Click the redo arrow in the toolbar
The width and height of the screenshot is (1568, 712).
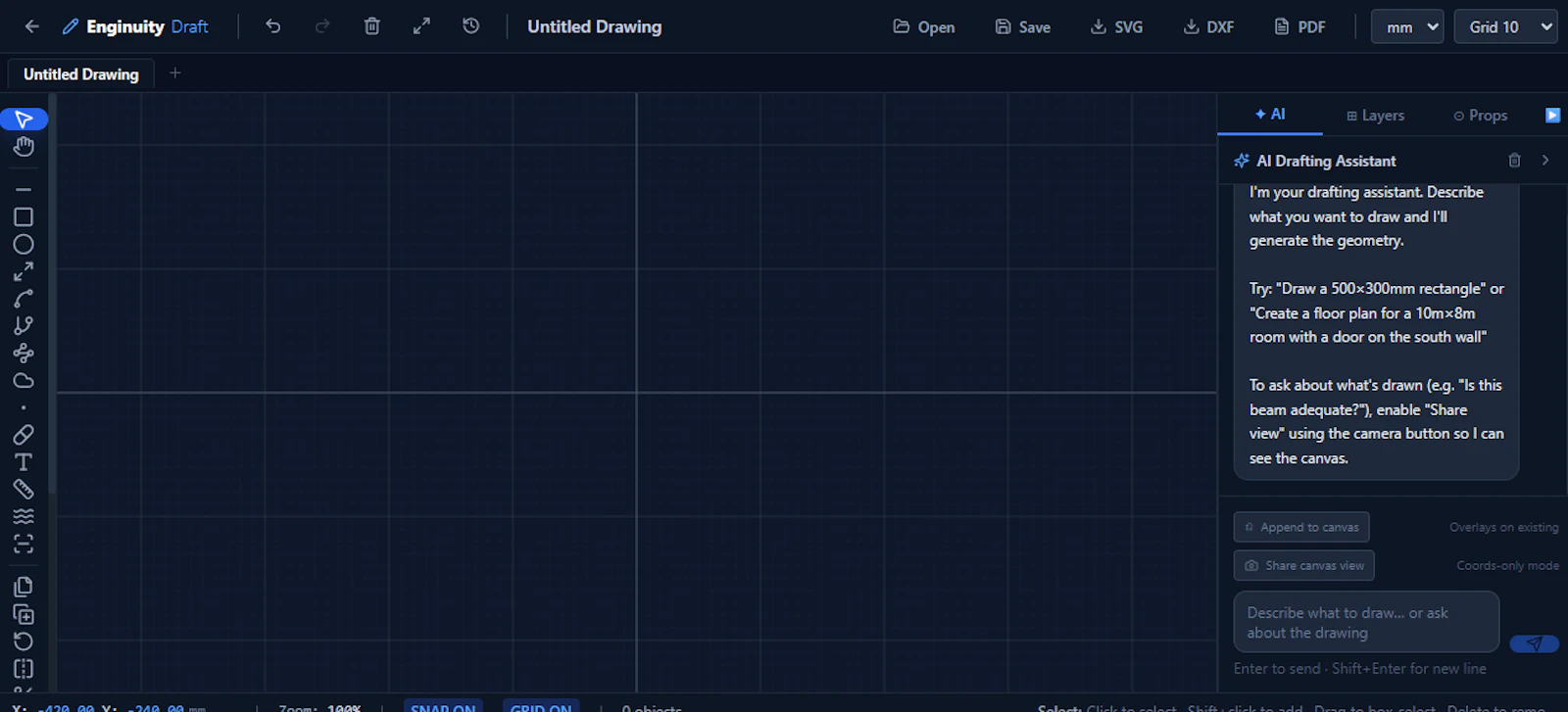(322, 26)
